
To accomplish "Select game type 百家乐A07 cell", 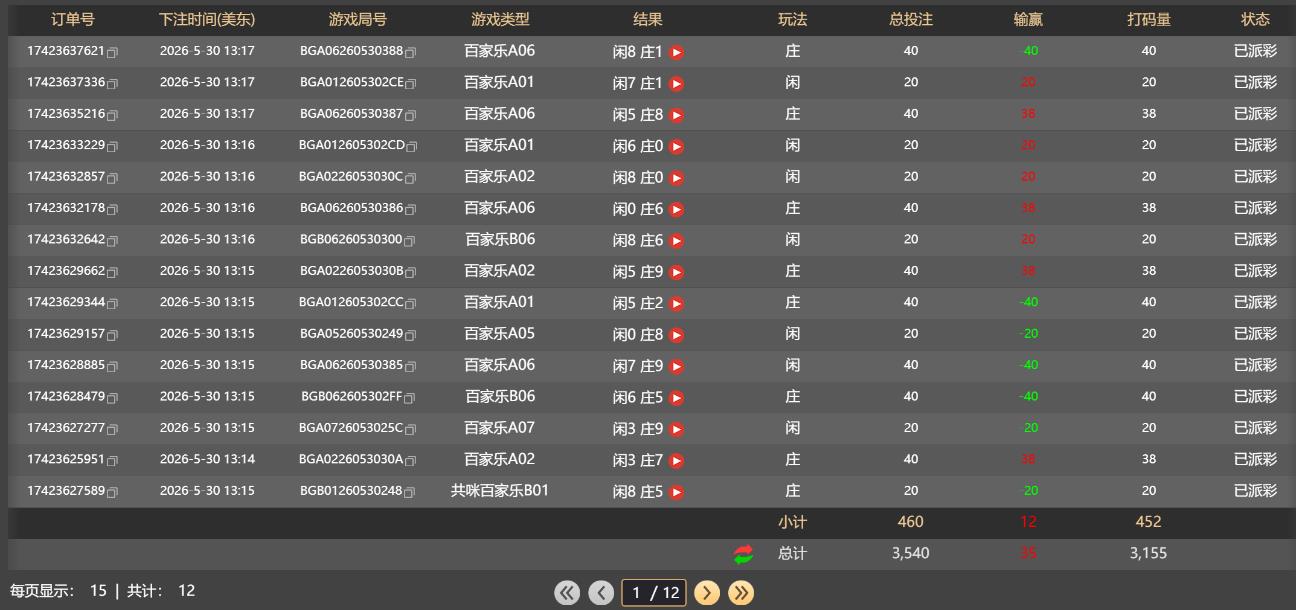I will click(x=500, y=427).
